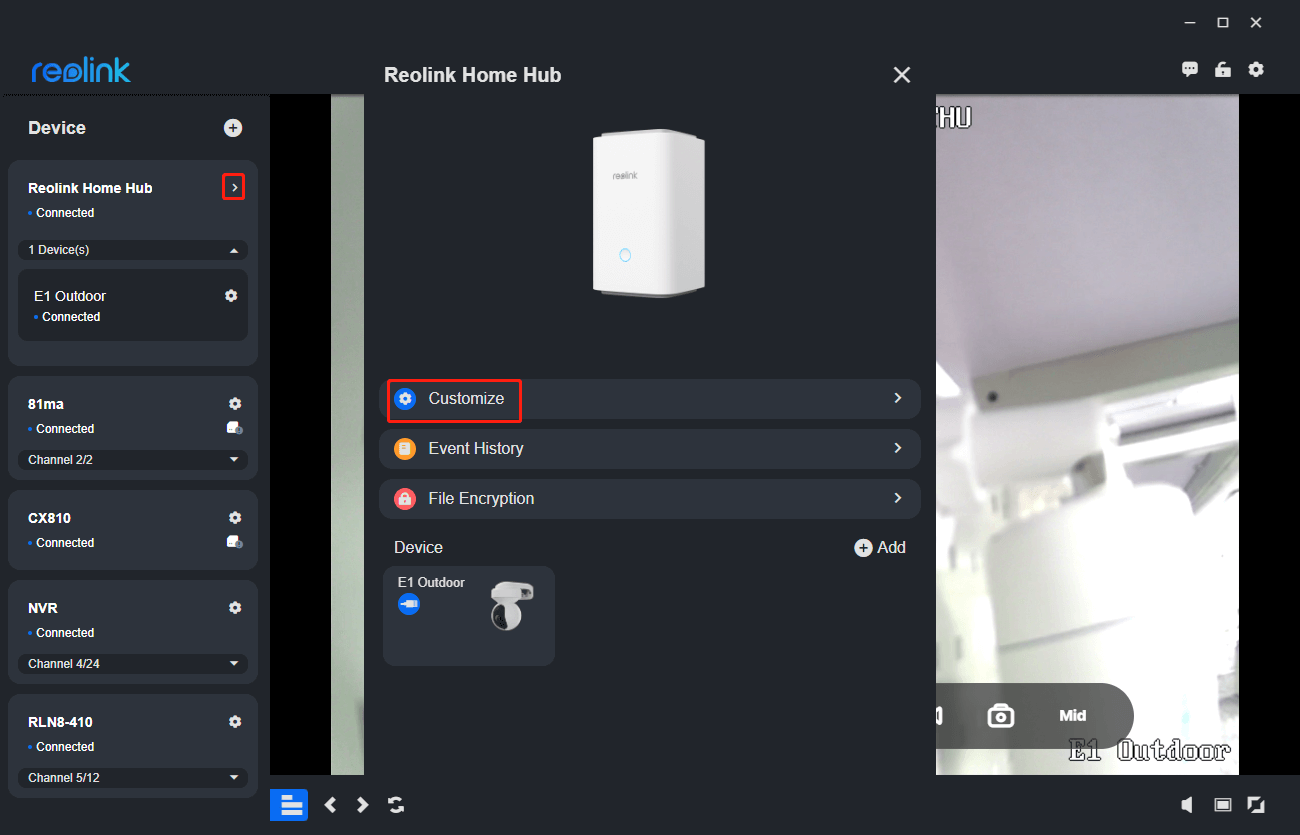Open app settings gear in top bar
1300x835 pixels.
click(1256, 69)
